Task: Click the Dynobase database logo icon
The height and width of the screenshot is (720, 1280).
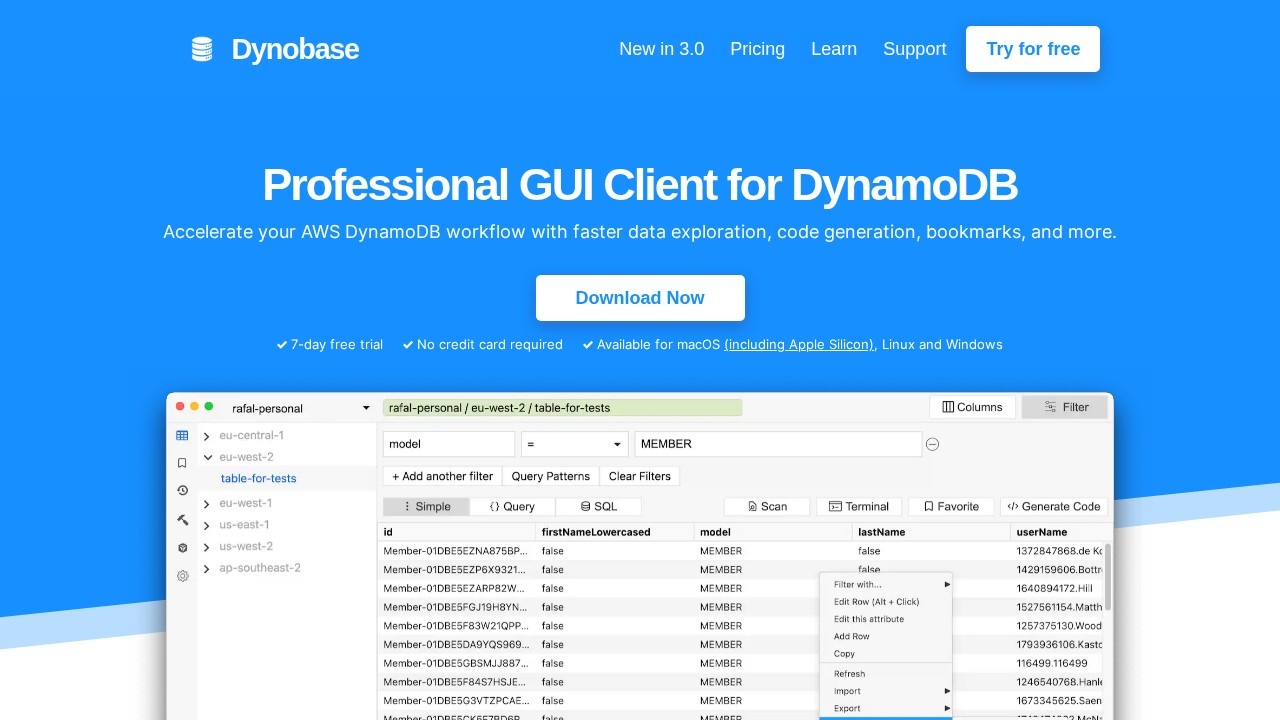Action: 202,49
